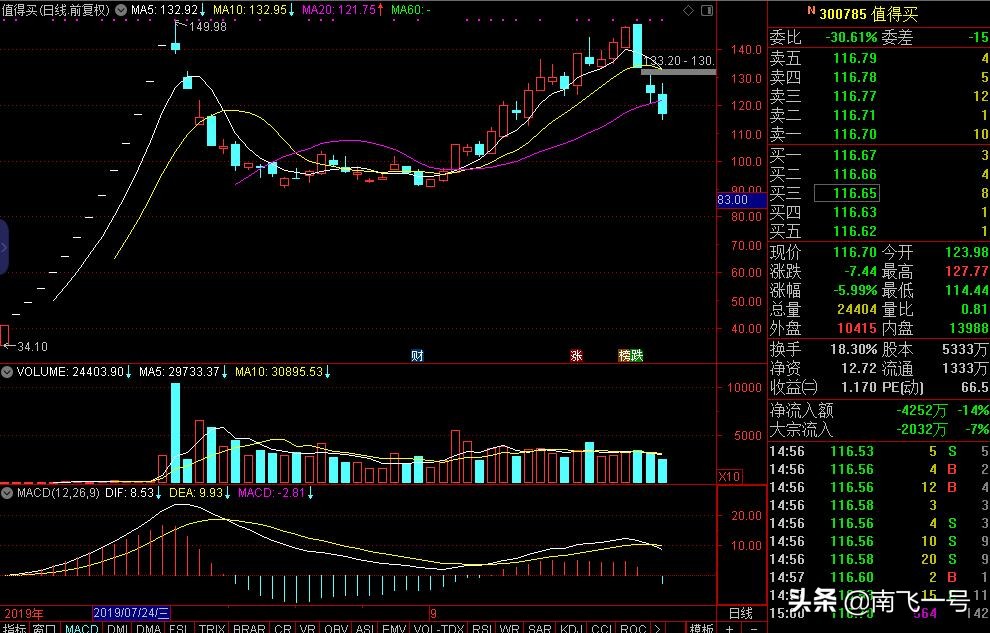Show more indicator tabs with arrow
Screen dimensions: 990x633
[657, 628]
